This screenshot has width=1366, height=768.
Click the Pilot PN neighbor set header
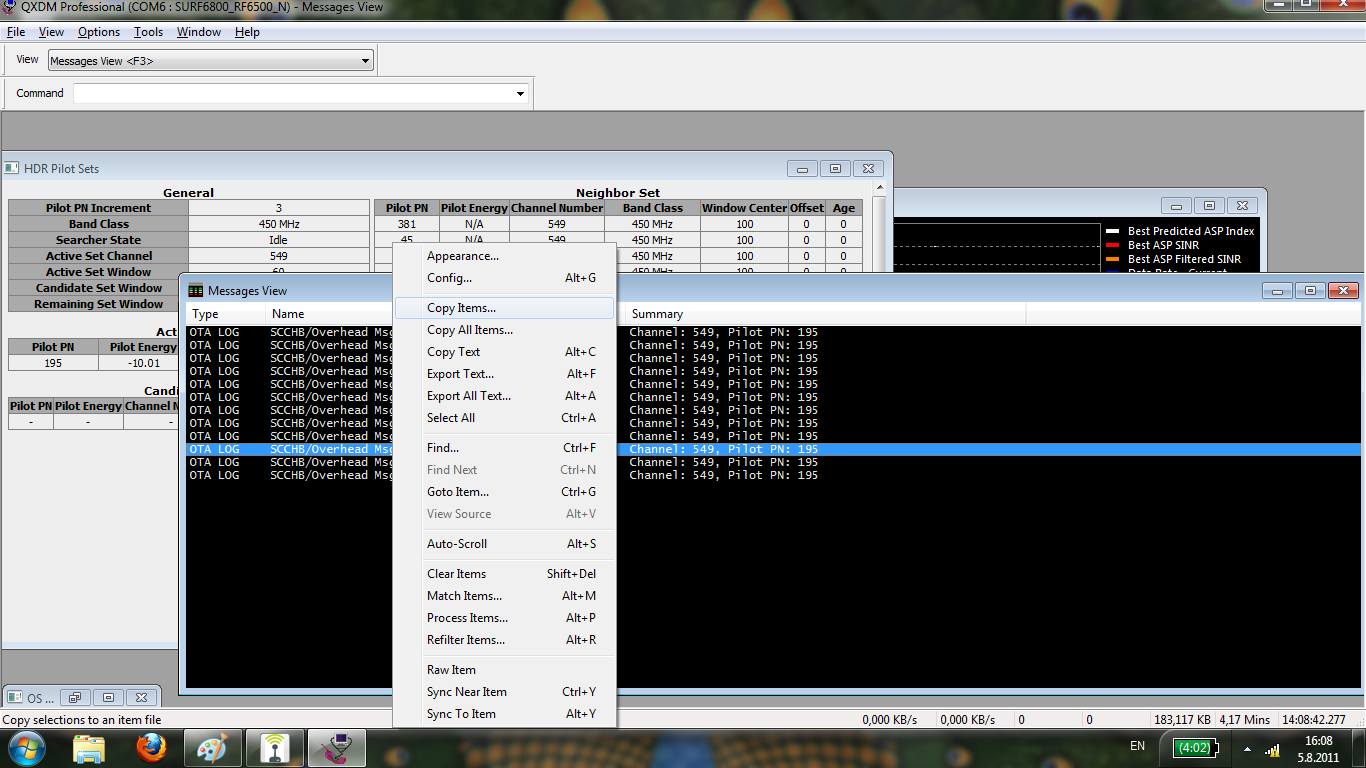pos(407,208)
